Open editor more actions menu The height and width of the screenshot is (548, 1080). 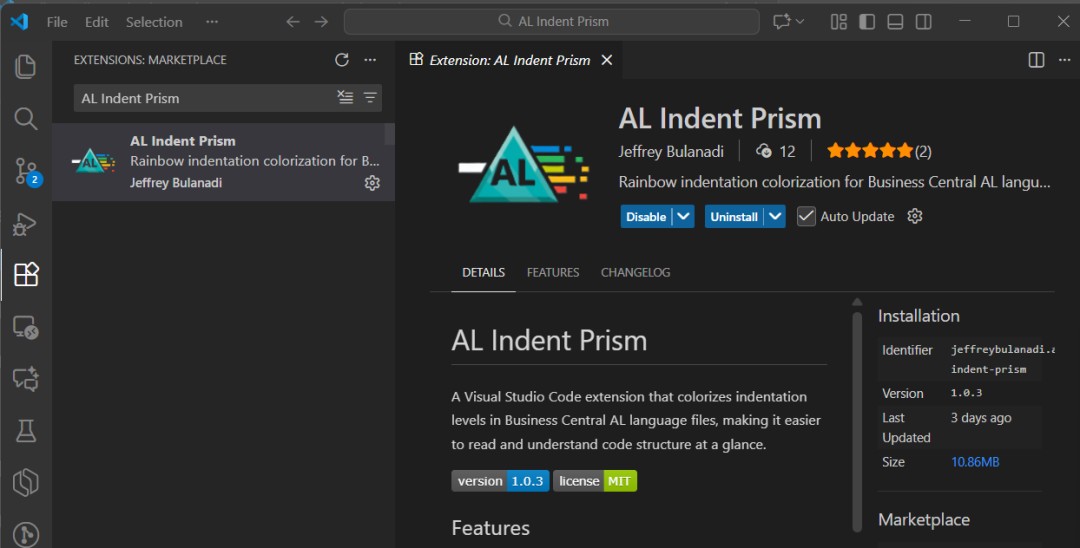pyautogui.click(x=1065, y=60)
